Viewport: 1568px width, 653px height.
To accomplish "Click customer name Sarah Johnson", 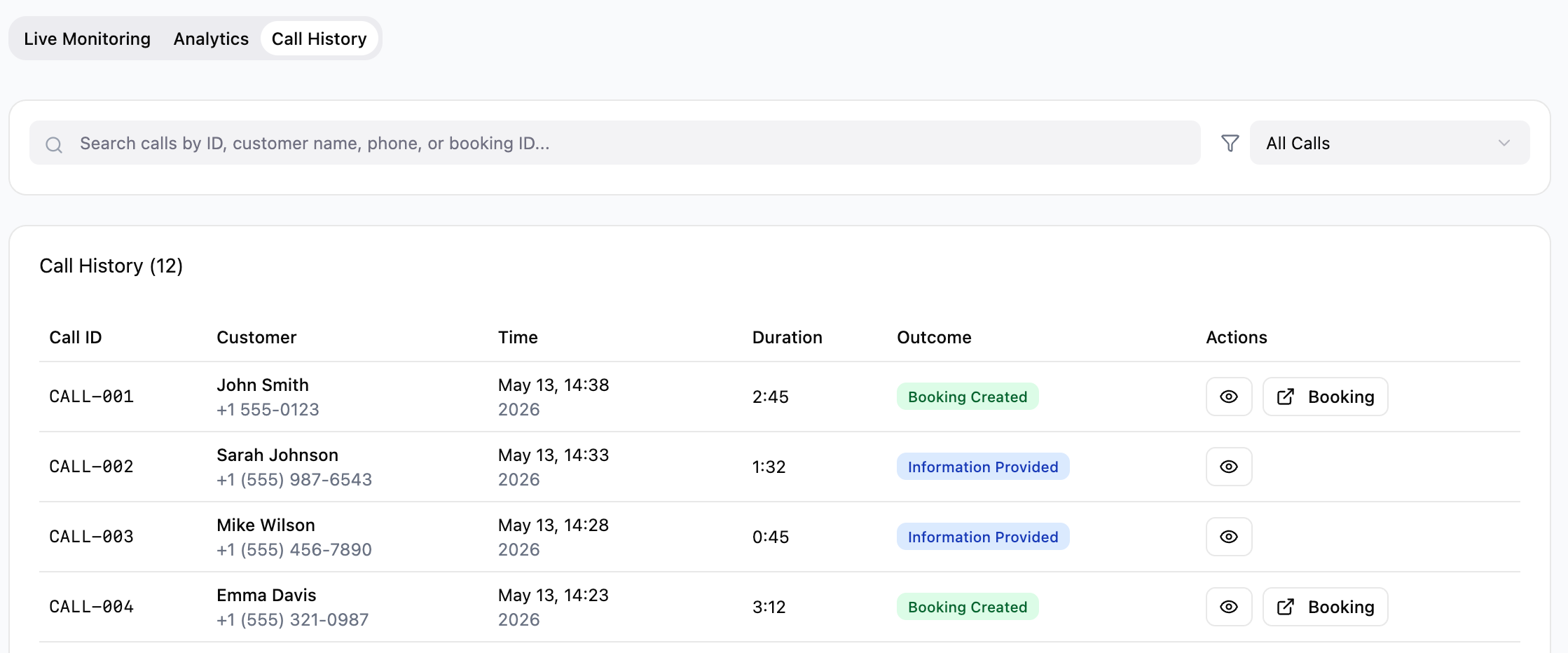I will (277, 455).
